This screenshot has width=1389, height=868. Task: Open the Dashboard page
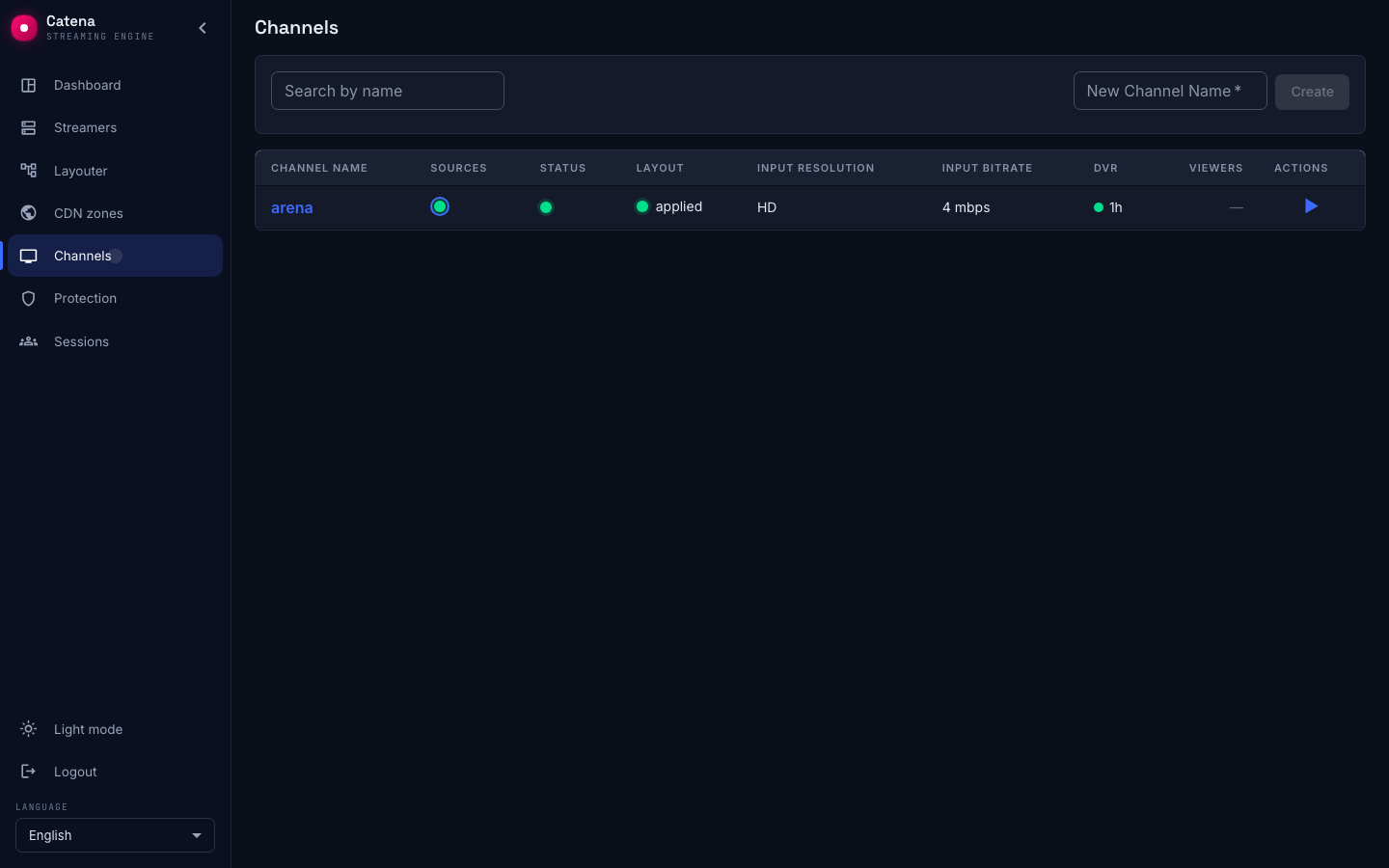(115, 85)
